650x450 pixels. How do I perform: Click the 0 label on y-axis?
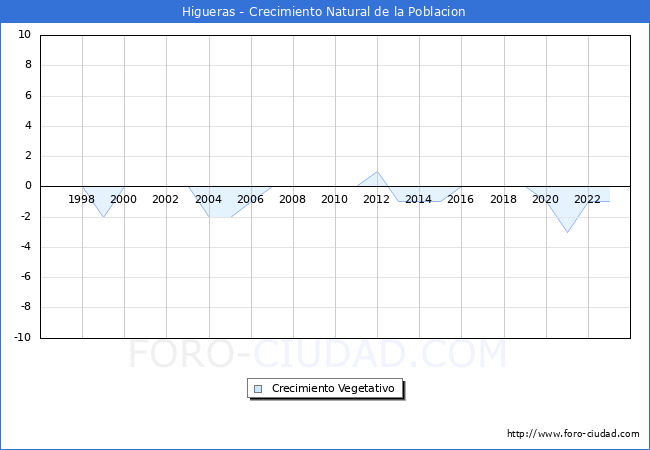coord(28,186)
